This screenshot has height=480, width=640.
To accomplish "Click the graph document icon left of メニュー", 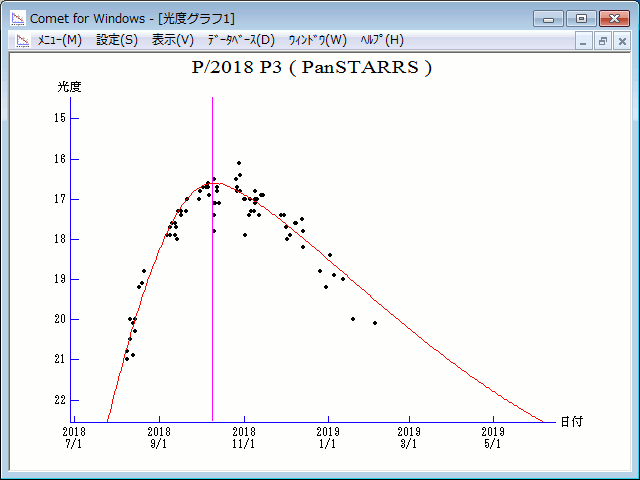I will (19, 40).
